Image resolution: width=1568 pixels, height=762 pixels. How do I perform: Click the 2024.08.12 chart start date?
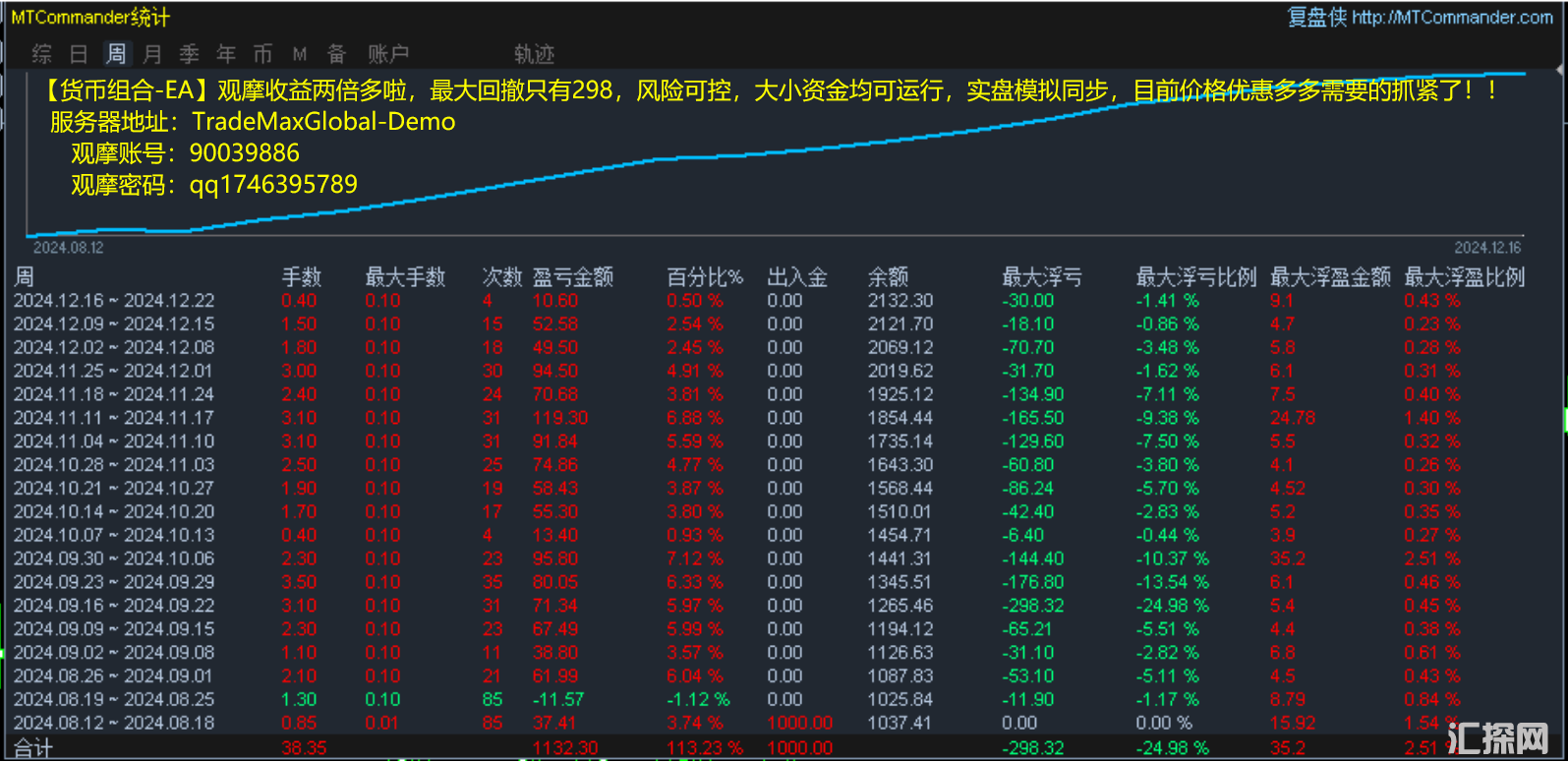pos(68,248)
